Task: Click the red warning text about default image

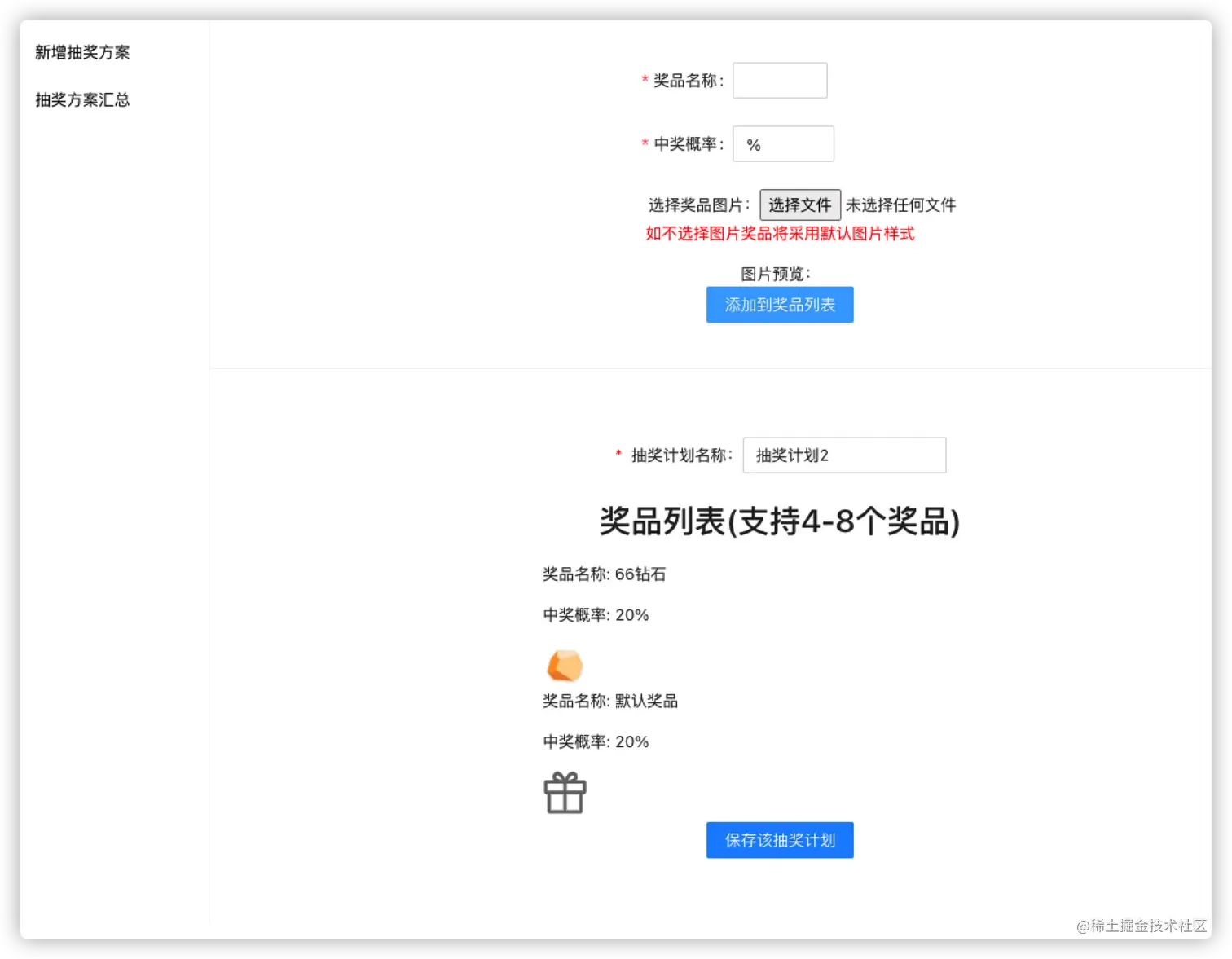Action: pos(779,234)
